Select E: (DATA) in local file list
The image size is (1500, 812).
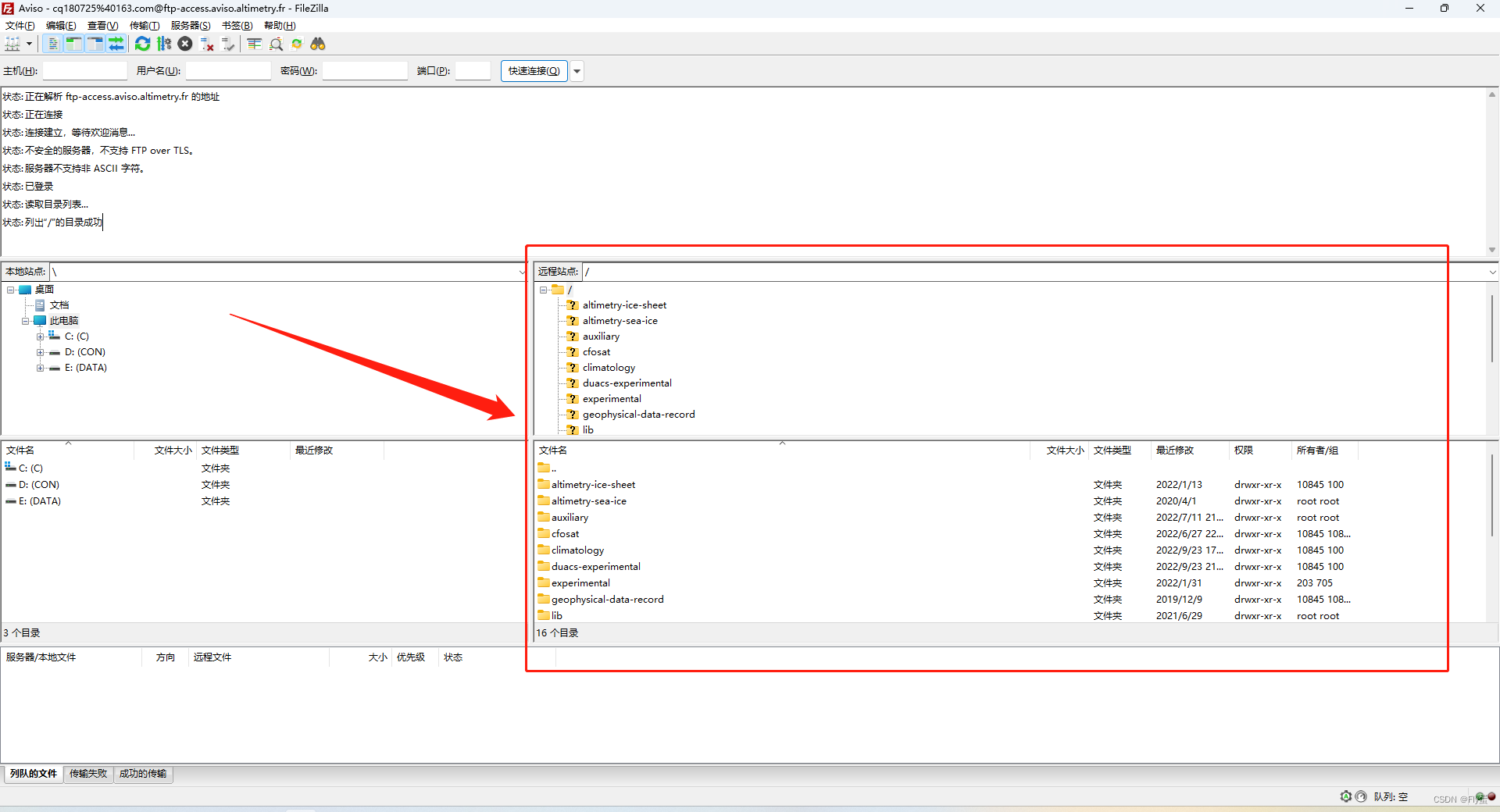click(39, 501)
